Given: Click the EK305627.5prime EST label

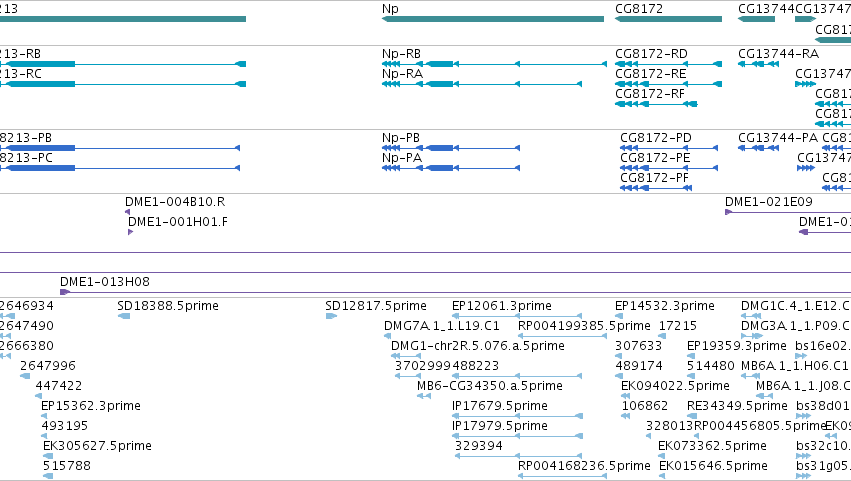Looking at the screenshot, I should coord(97,446).
